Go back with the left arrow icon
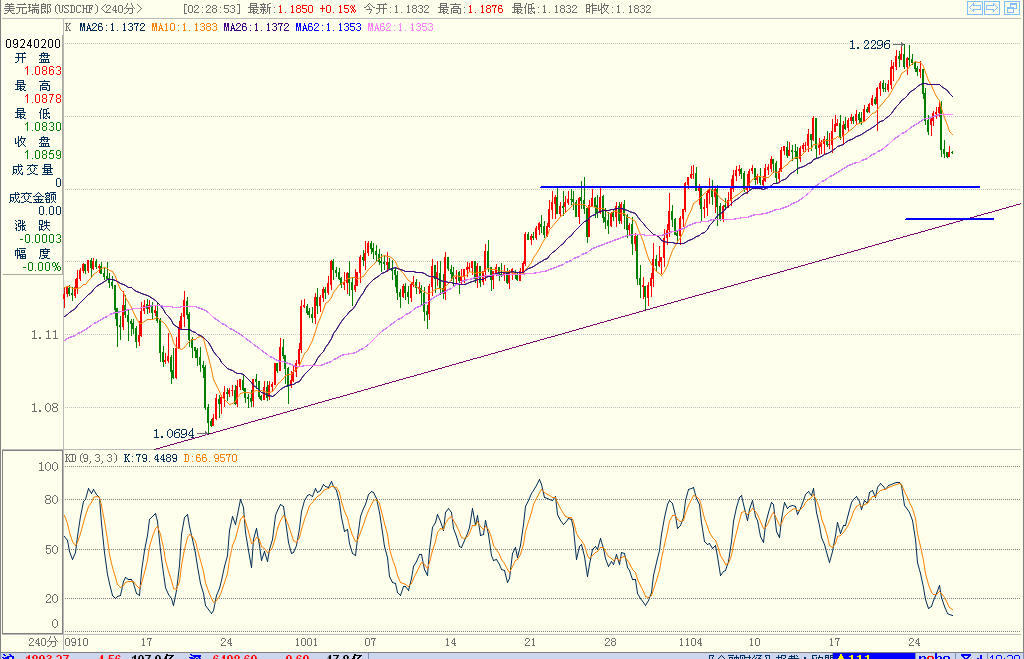The height and width of the screenshot is (659, 1024). [974, 8]
